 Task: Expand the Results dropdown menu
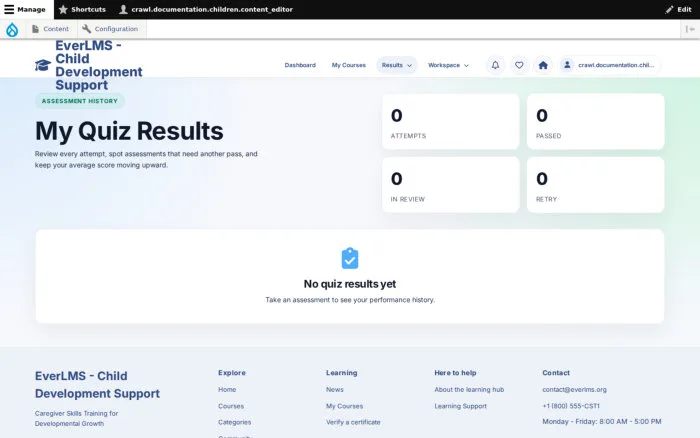[397, 65]
